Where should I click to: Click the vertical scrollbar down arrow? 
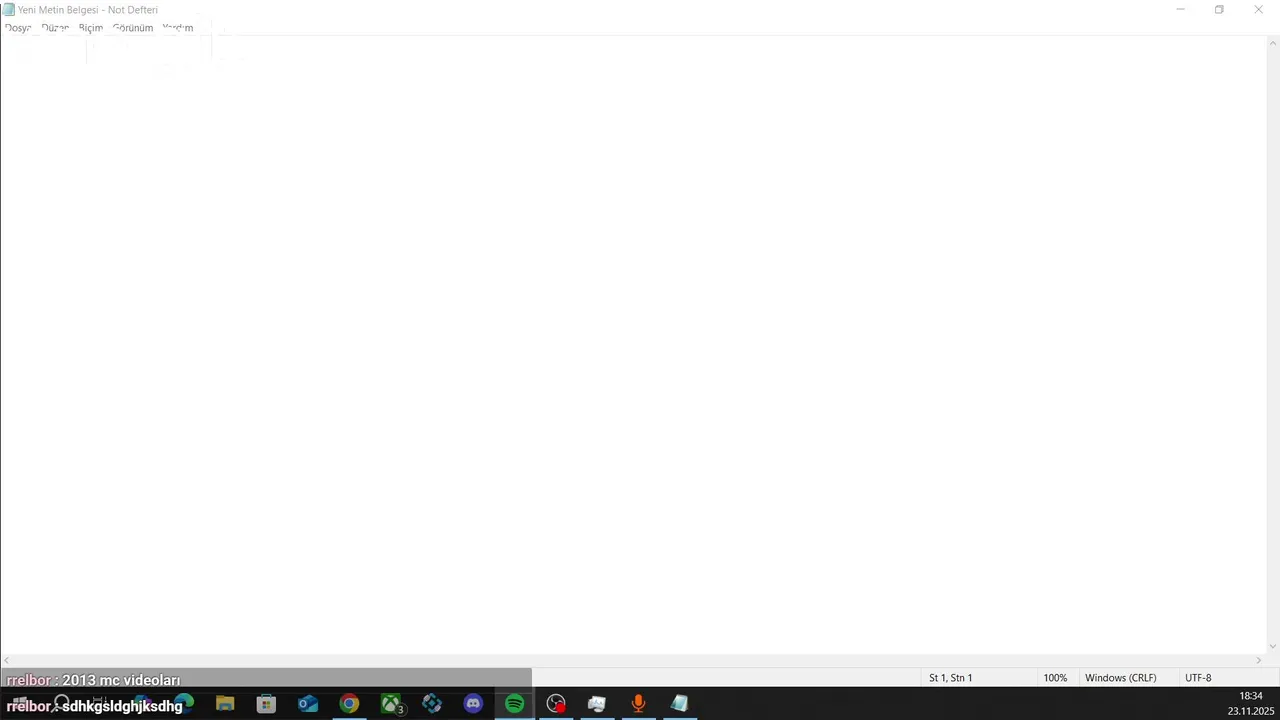[1273, 647]
